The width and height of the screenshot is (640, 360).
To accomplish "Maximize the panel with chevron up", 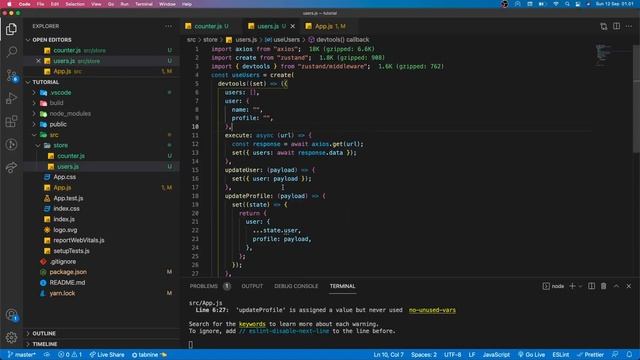I will [x=616, y=286].
